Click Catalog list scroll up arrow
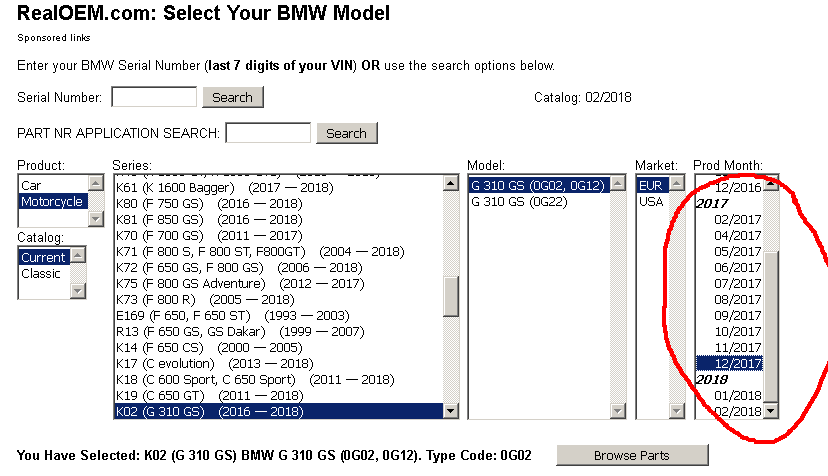Image resolution: width=828 pixels, height=476 pixels. 78,256
